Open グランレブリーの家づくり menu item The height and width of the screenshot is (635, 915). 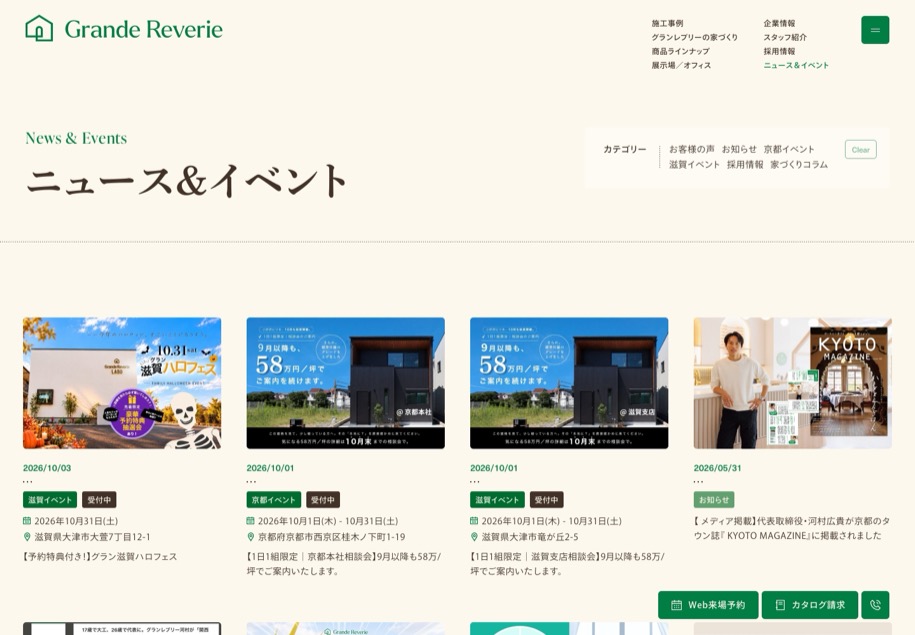694,37
